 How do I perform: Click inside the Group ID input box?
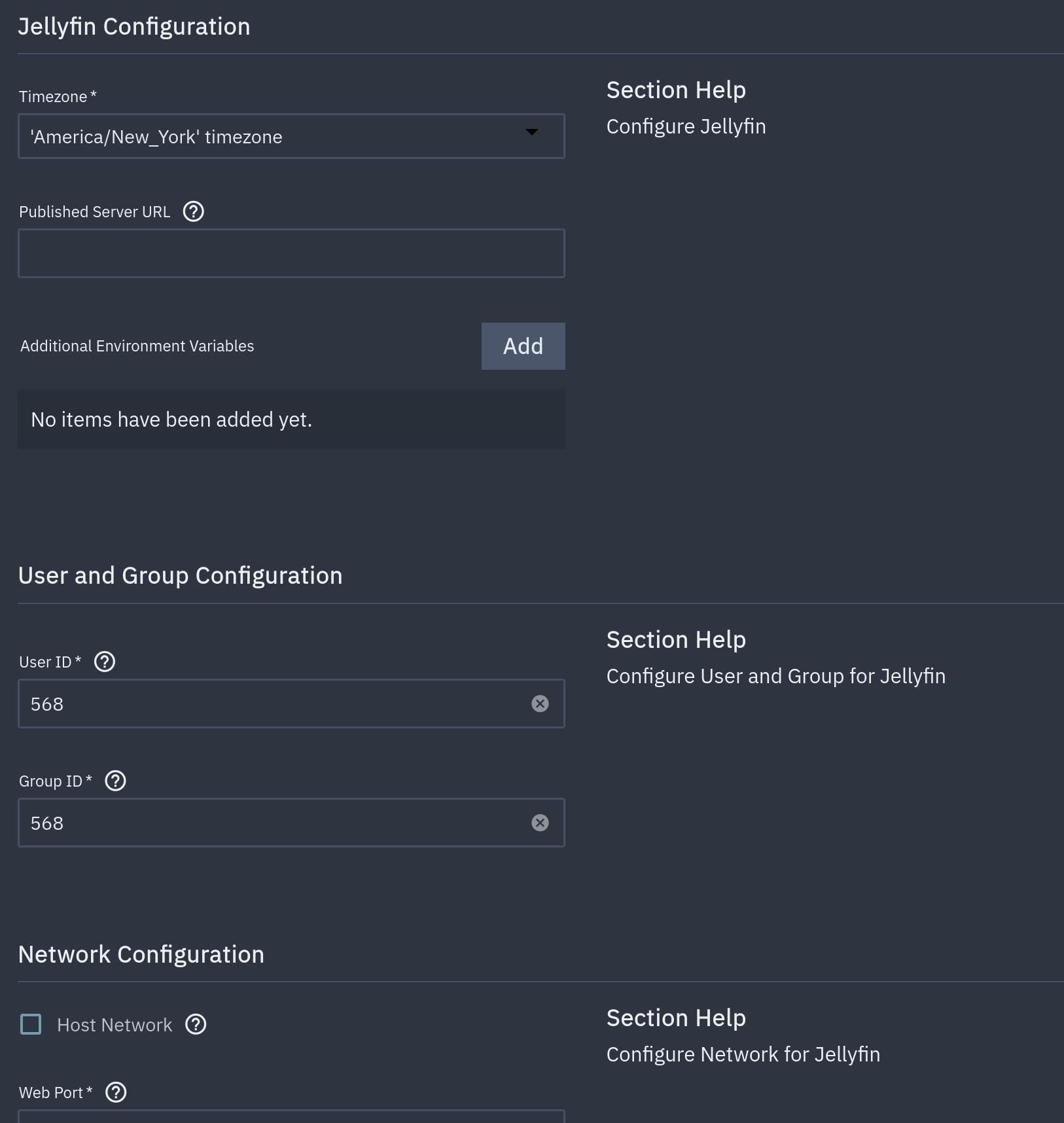tap(275, 823)
